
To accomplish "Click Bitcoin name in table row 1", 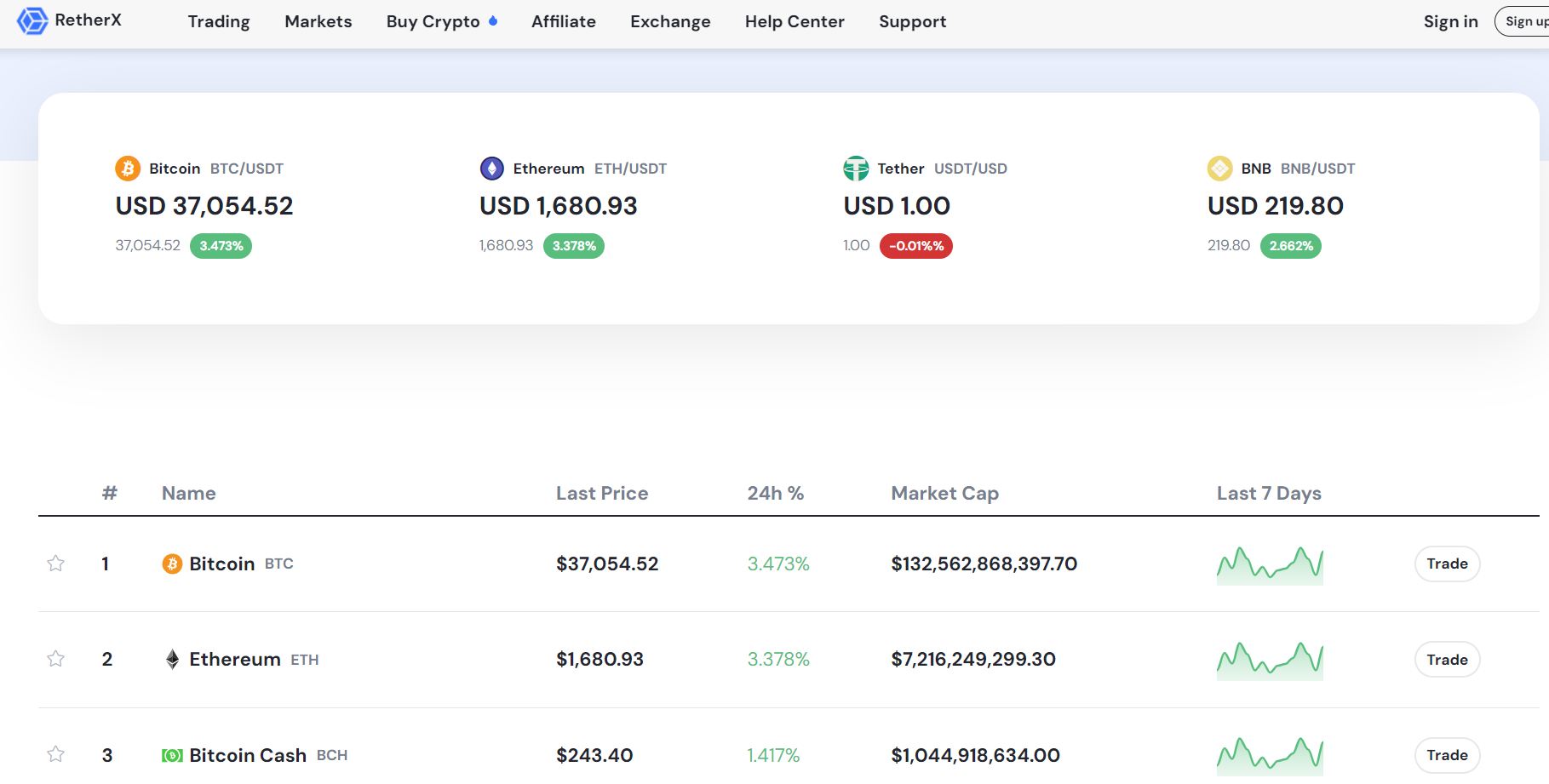I will [x=222, y=564].
